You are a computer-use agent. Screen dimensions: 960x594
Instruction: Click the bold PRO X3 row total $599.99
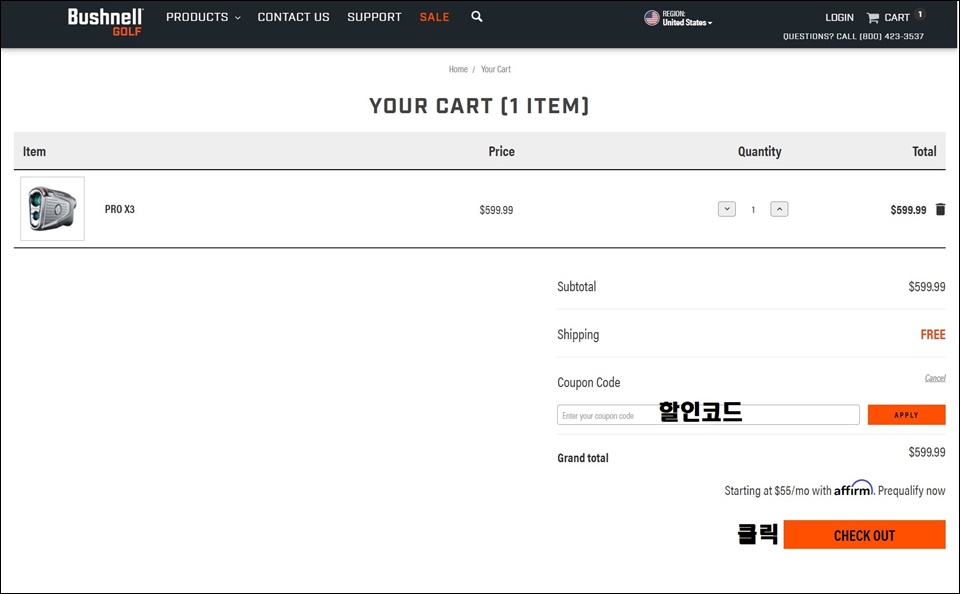click(x=908, y=210)
